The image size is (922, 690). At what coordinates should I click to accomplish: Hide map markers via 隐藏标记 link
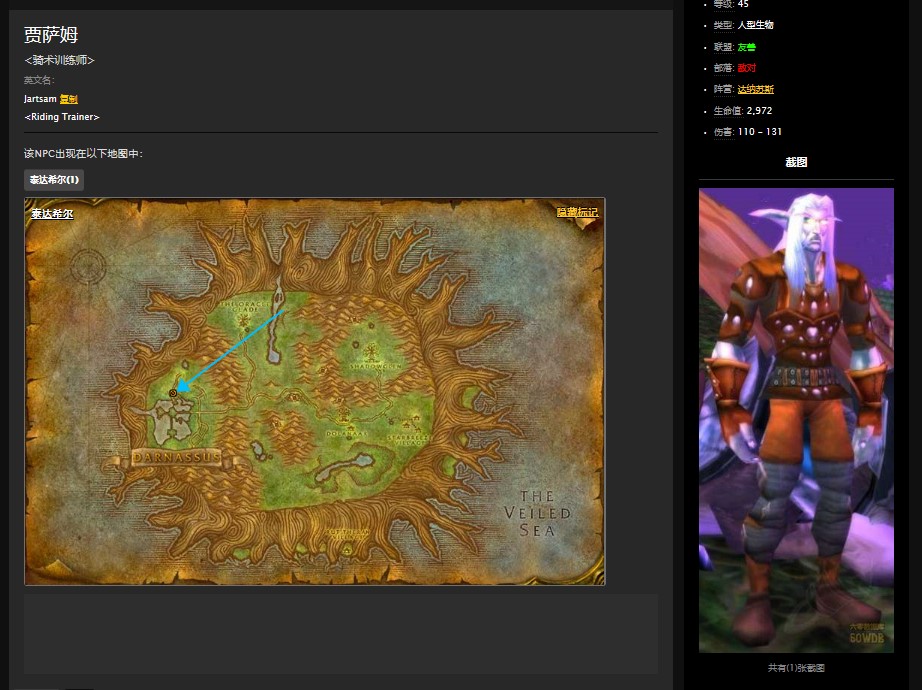click(577, 212)
